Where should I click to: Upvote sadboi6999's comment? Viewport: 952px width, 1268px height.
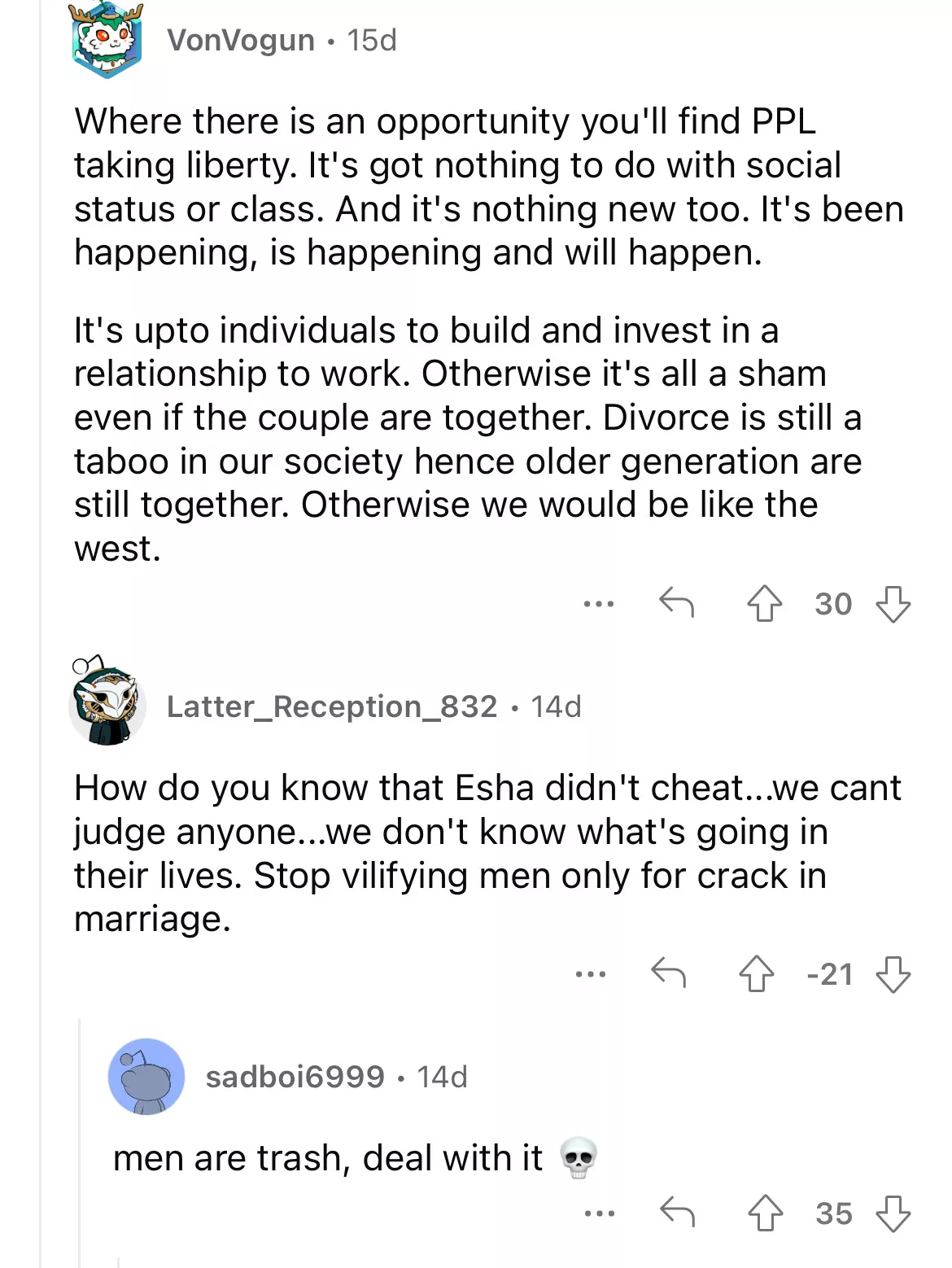point(765,1213)
